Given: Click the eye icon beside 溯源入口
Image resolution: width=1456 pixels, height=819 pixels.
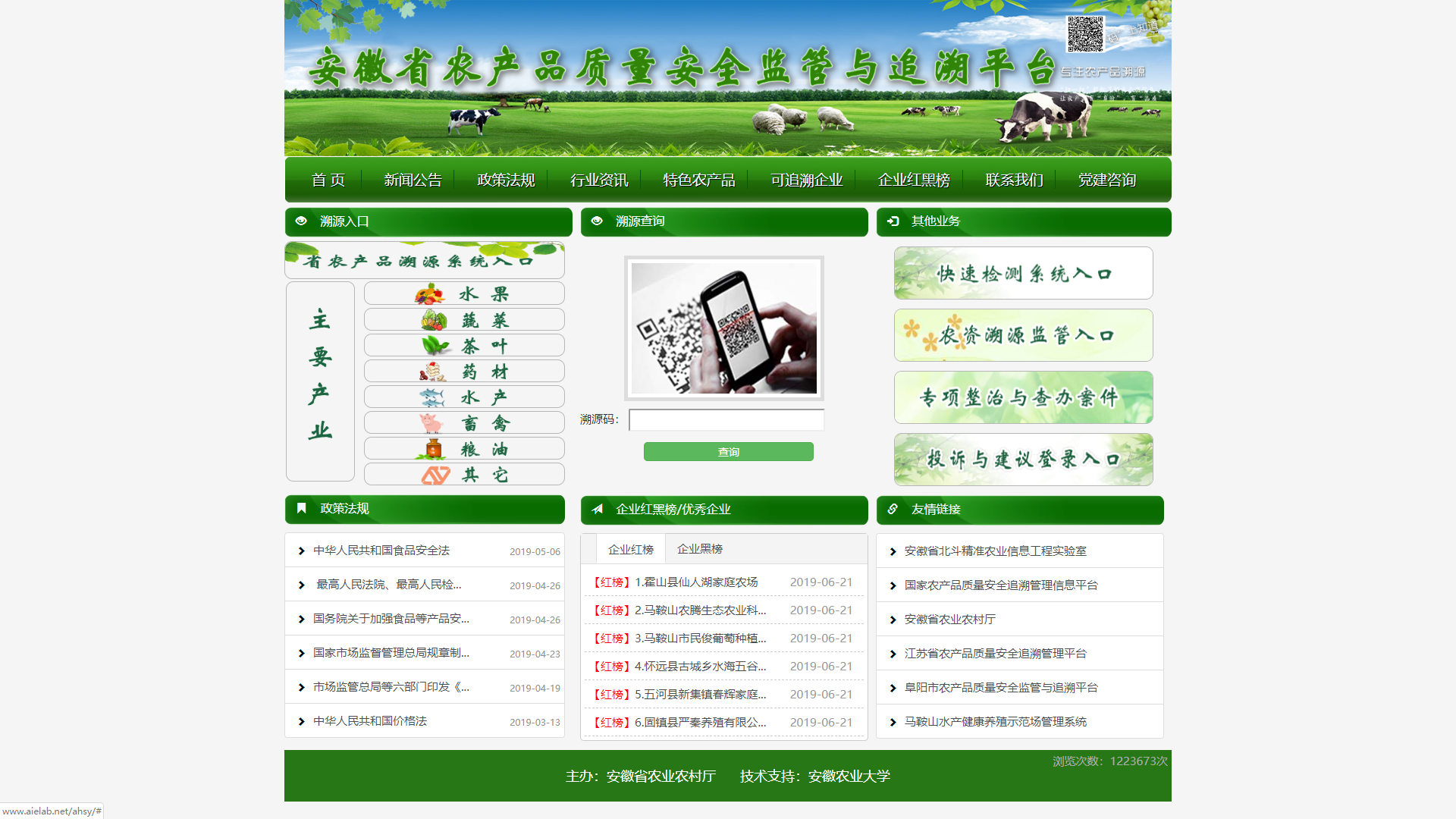Looking at the screenshot, I should coord(301,221).
